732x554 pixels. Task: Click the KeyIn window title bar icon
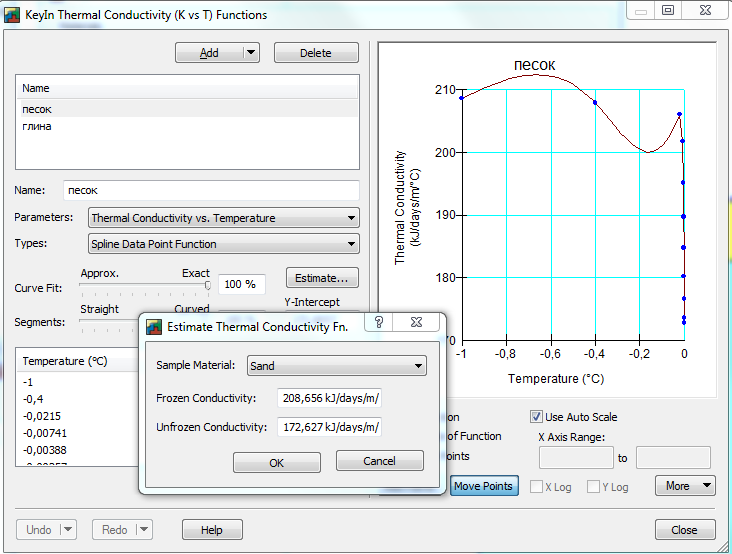point(12,14)
